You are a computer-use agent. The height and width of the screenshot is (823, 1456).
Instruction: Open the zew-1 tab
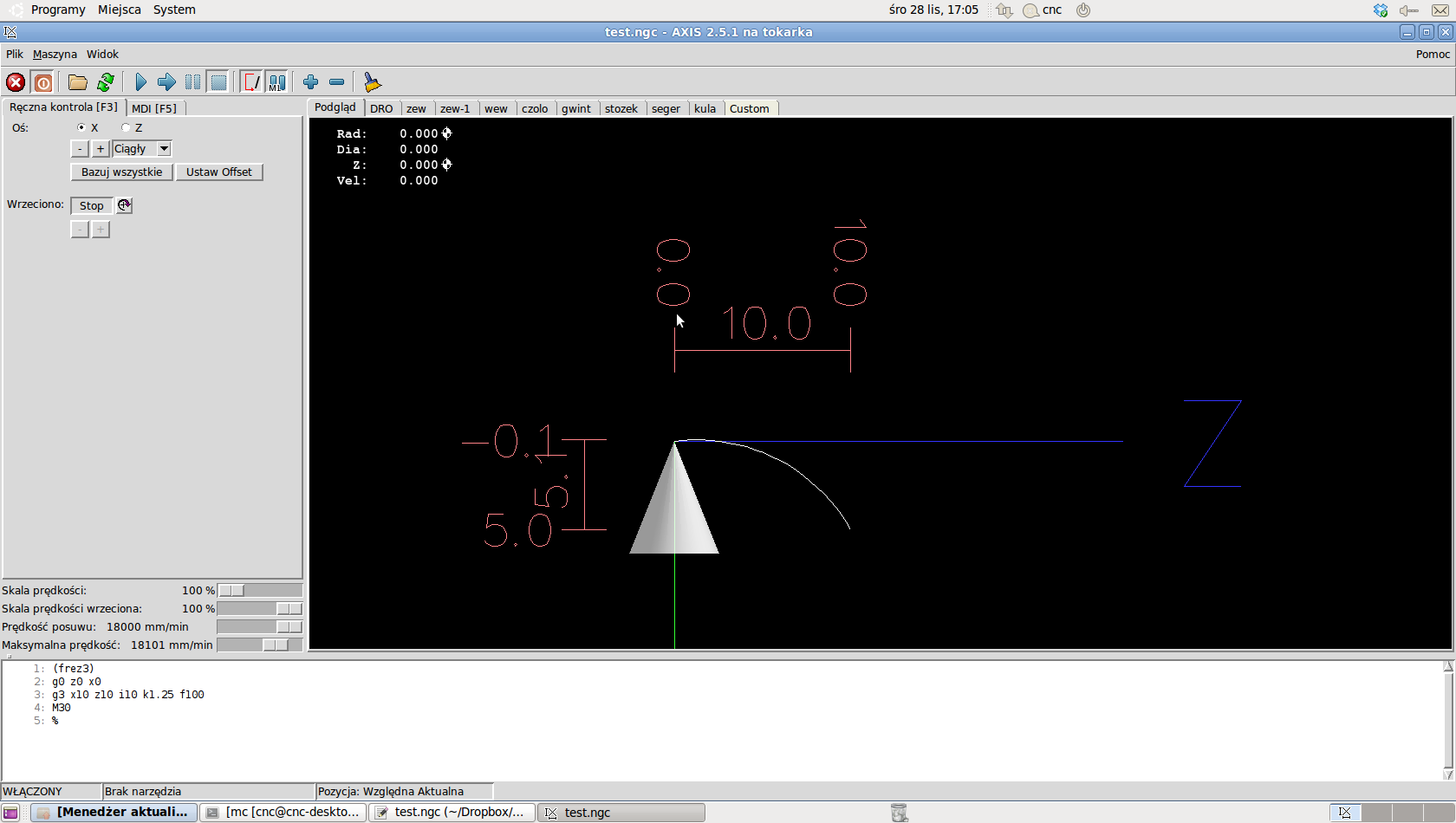coord(455,108)
